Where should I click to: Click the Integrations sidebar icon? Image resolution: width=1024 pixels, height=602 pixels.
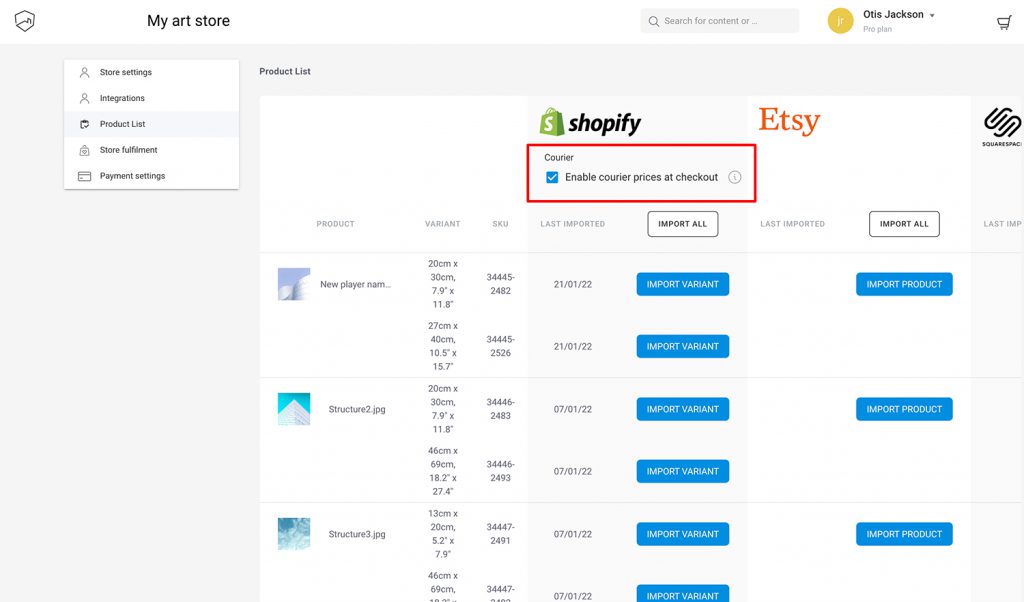pyautogui.click(x=84, y=99)
